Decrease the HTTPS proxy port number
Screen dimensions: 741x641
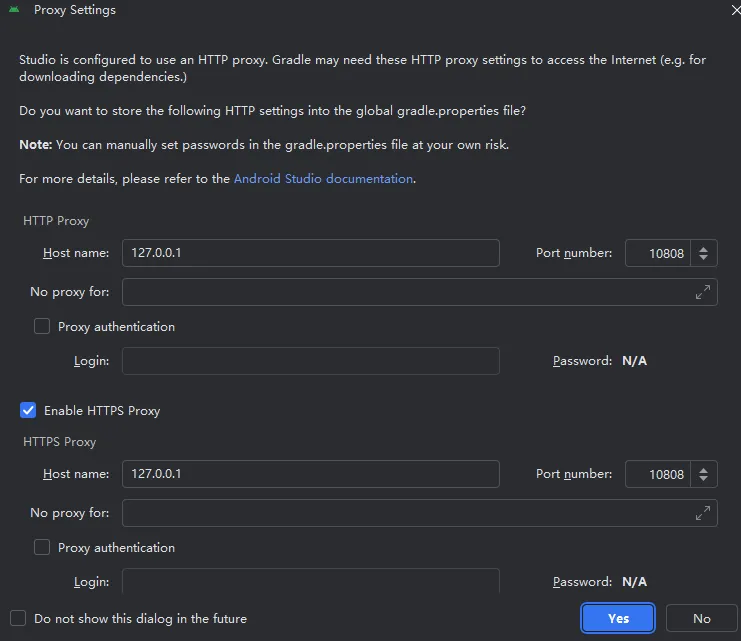[704, 480]
